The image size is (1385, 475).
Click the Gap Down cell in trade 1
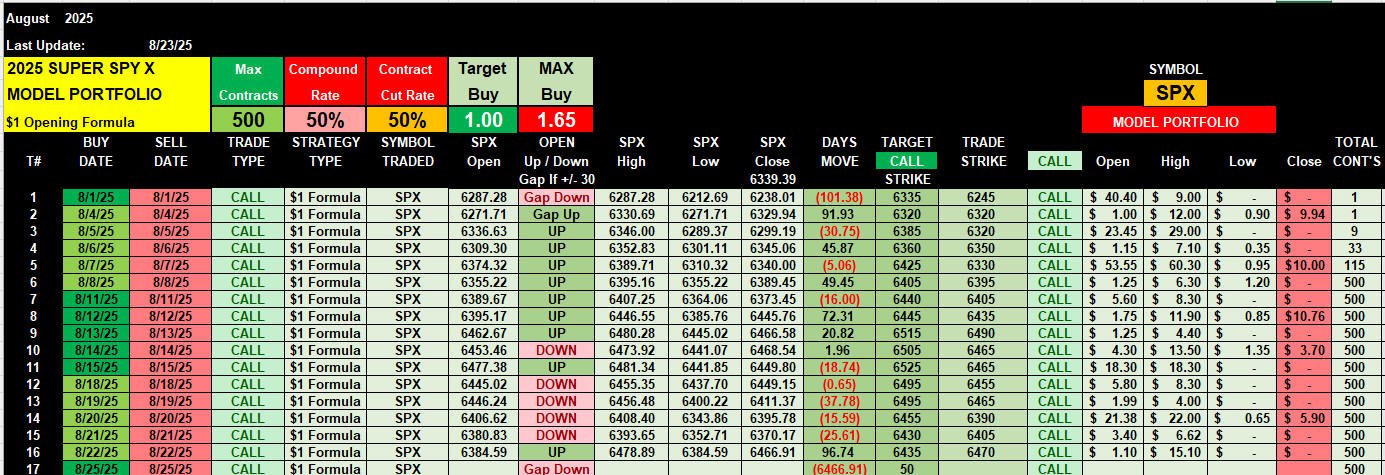tap(556, 198)
